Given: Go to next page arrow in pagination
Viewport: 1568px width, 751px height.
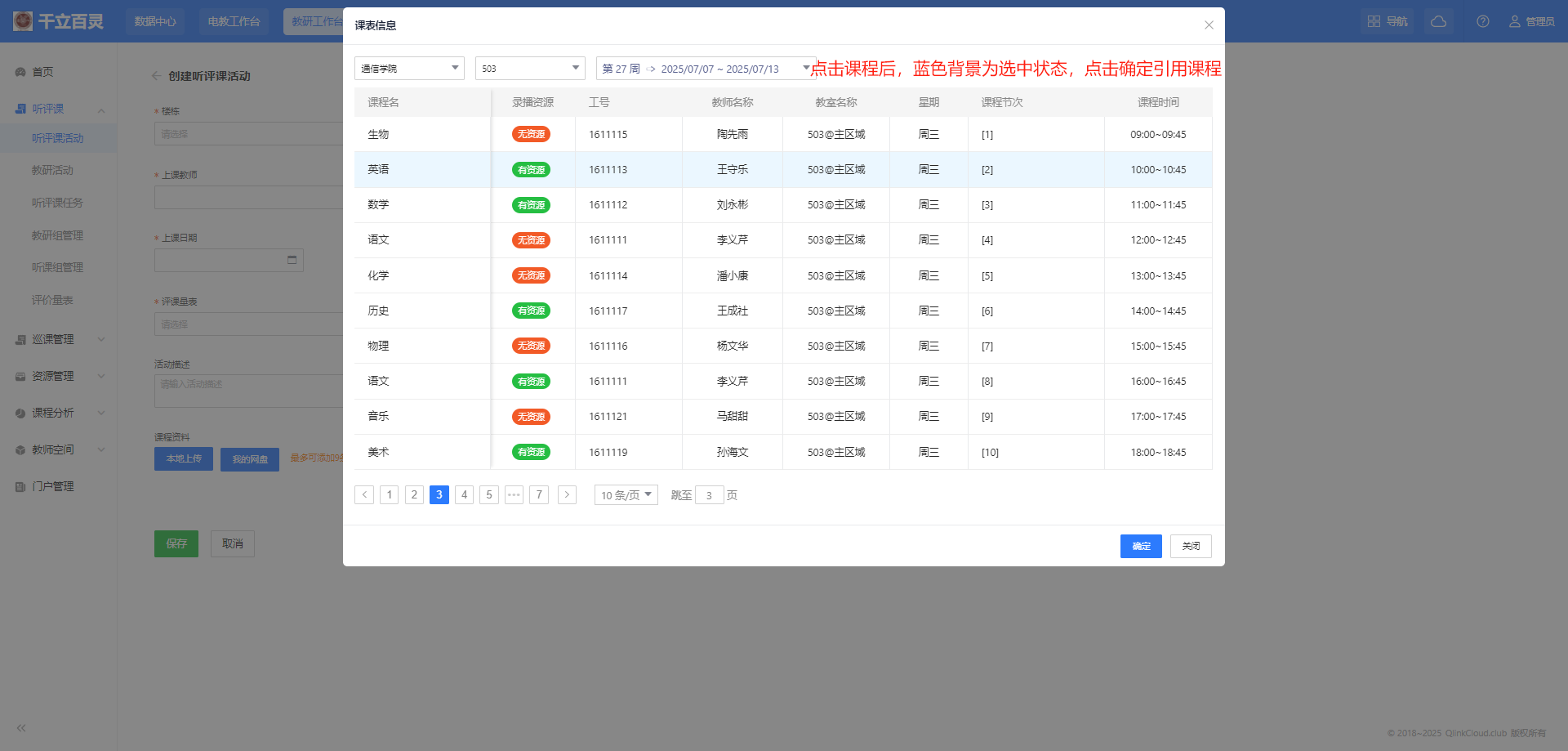Looking at the screenshot, I should (x=567, y=494).
